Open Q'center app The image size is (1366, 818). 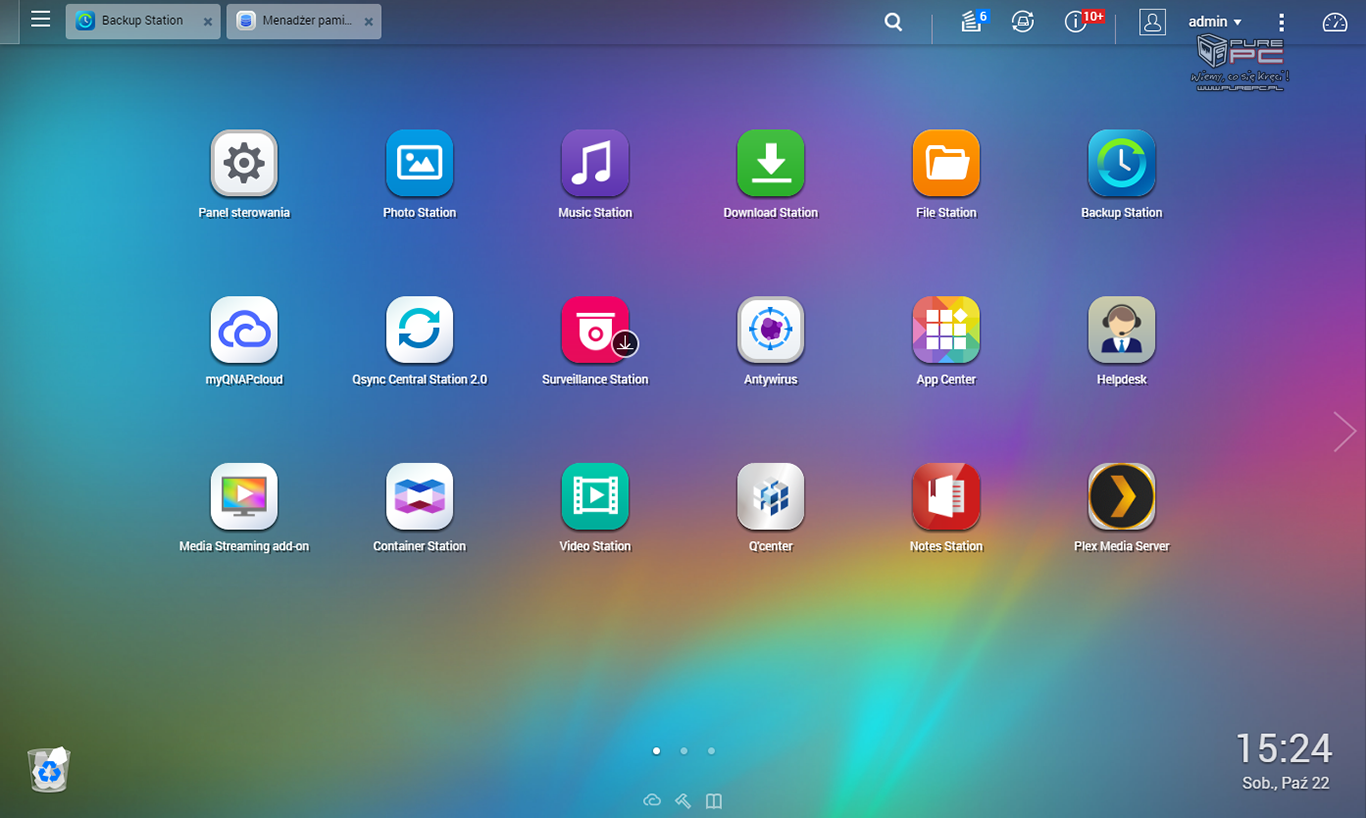coord(771,497)
